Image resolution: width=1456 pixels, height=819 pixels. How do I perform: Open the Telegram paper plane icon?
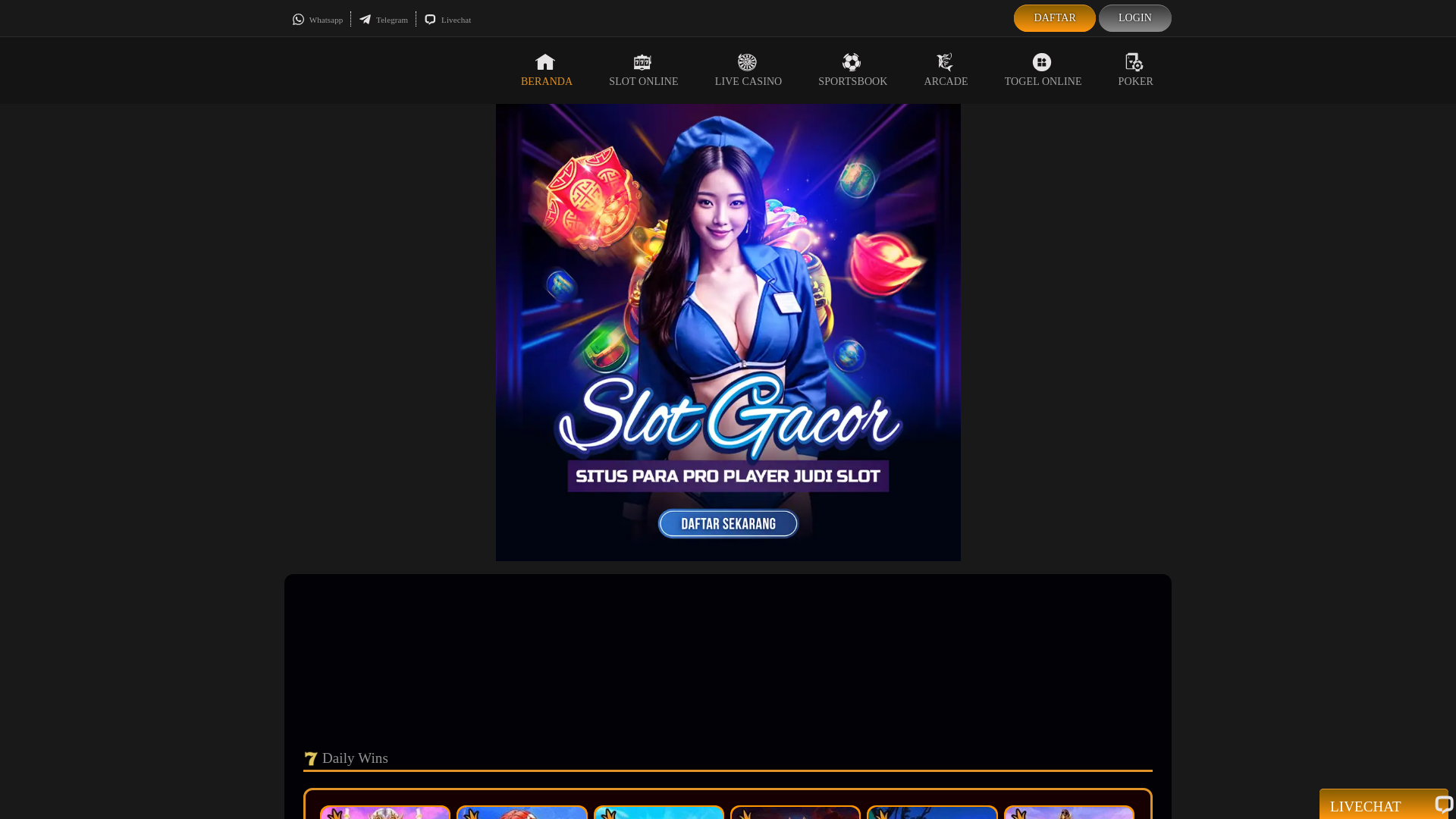[366, 20]
